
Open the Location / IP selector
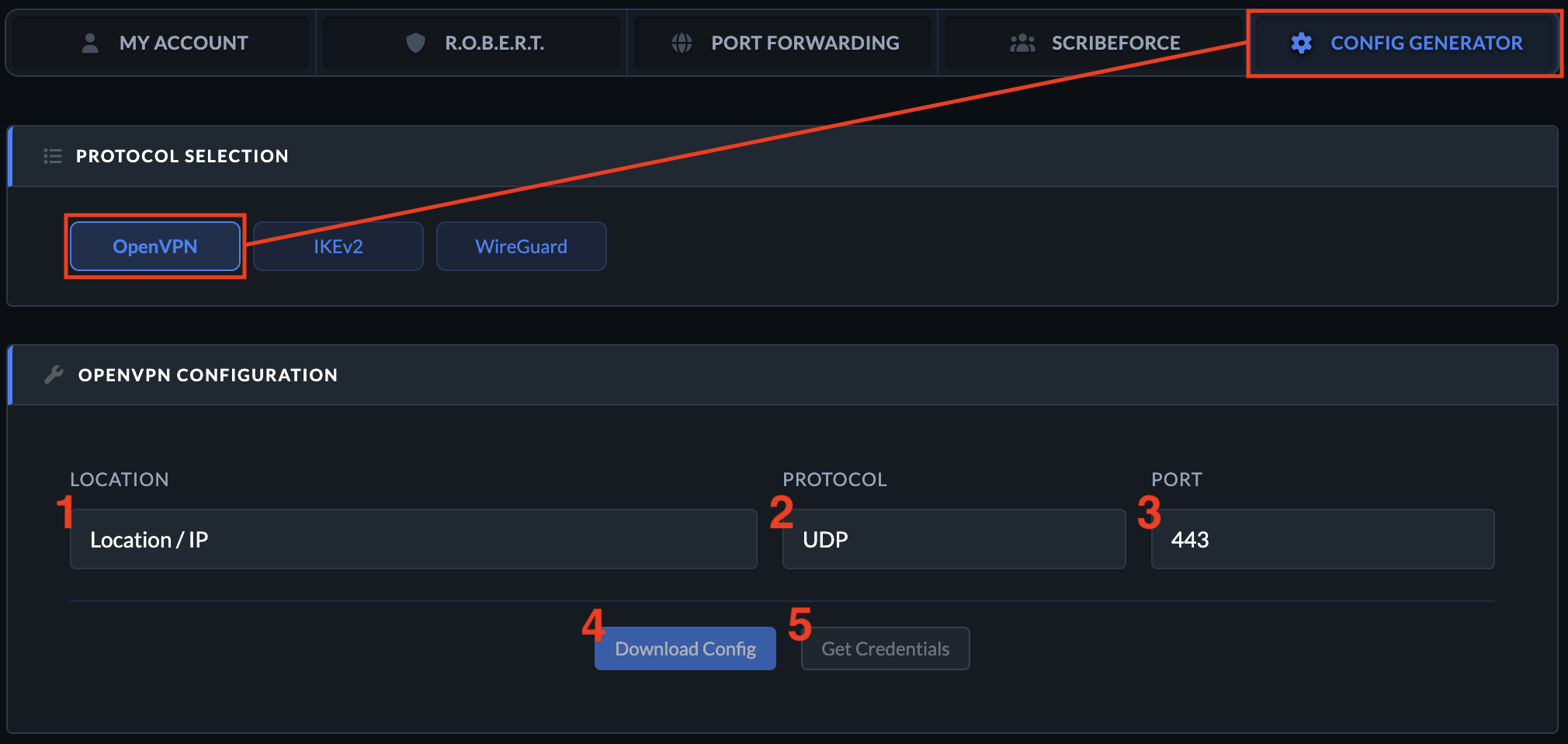point(413,539)
